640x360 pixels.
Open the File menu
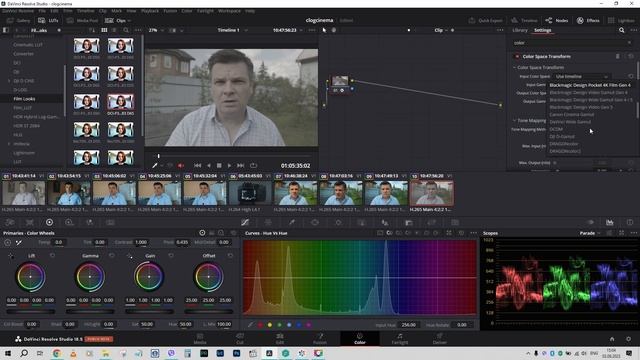42,11
